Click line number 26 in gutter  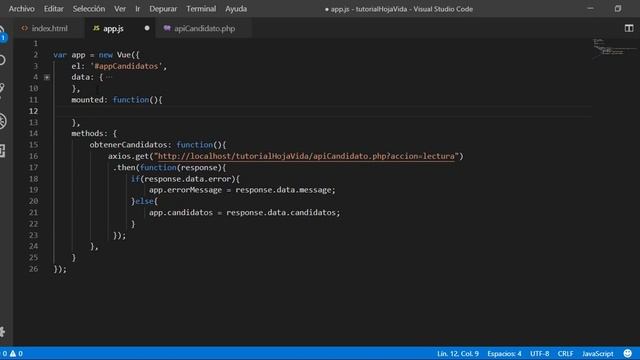(x=33, y=269)
